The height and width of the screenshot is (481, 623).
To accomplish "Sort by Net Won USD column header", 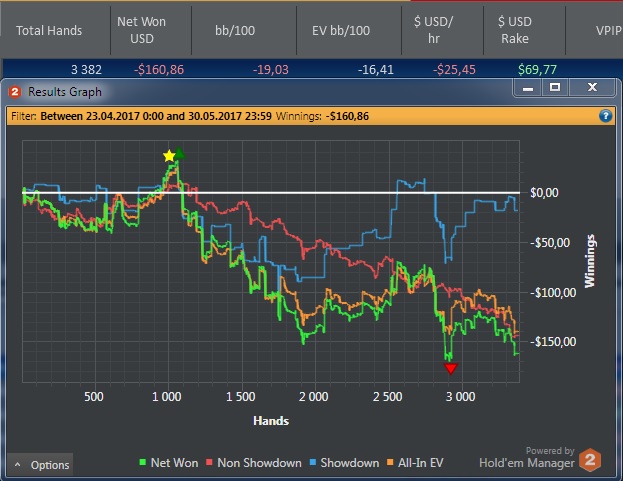I will pos(141,30).
